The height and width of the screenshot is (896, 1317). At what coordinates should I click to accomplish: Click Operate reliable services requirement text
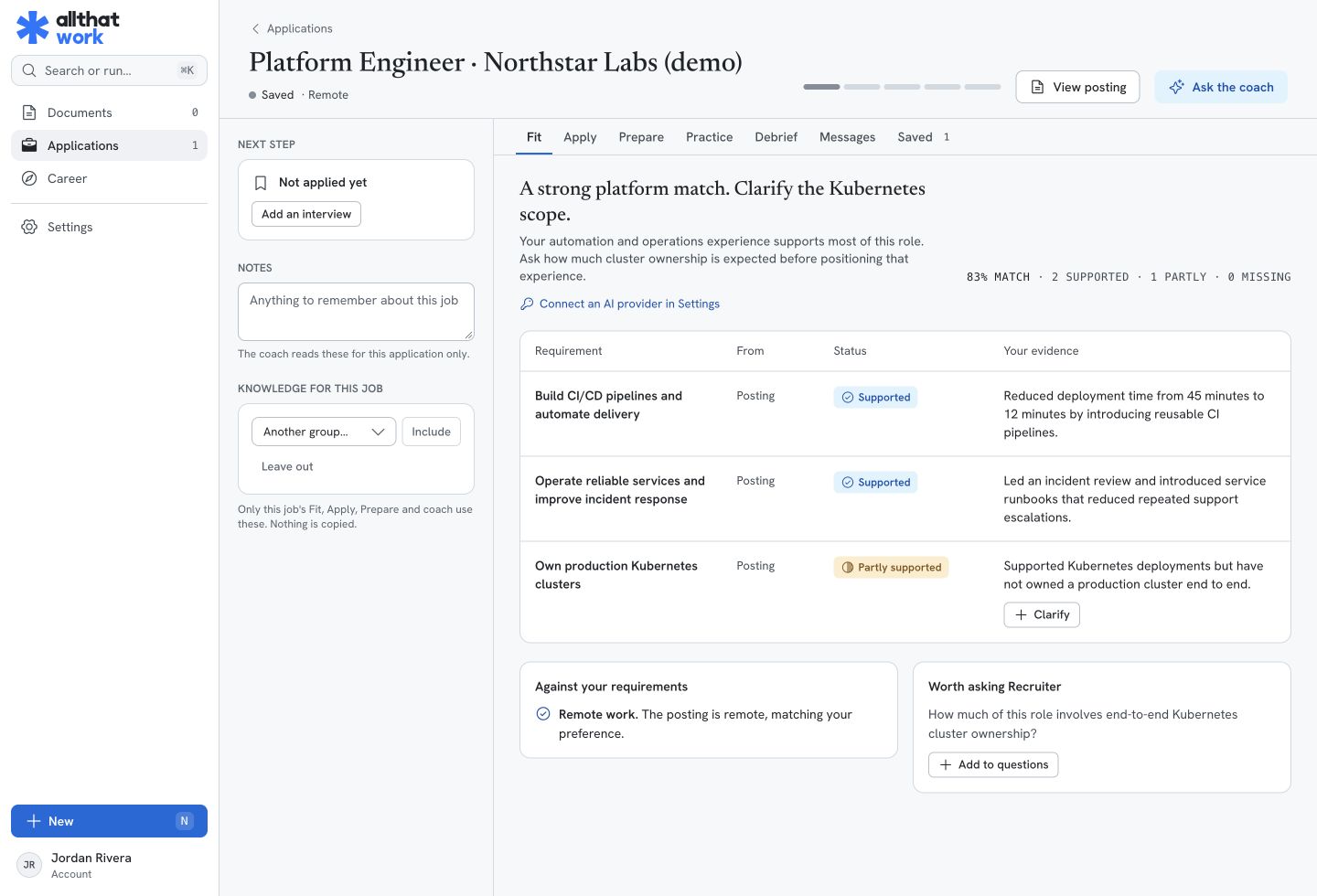(620, 490)
